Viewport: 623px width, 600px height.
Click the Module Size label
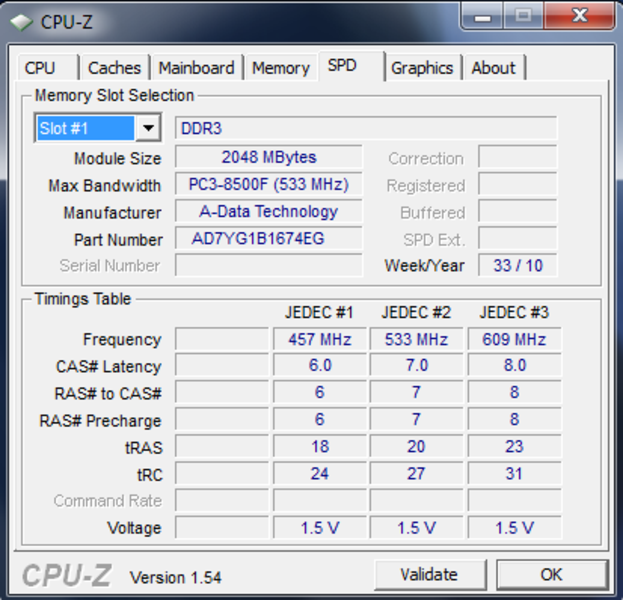[x=118, y=159]
